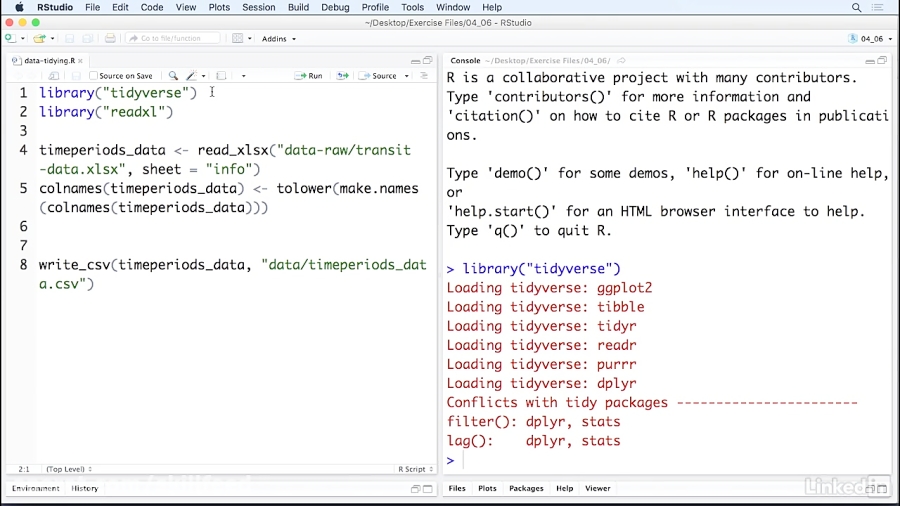Click the Show in new window icon

point(53,76)
